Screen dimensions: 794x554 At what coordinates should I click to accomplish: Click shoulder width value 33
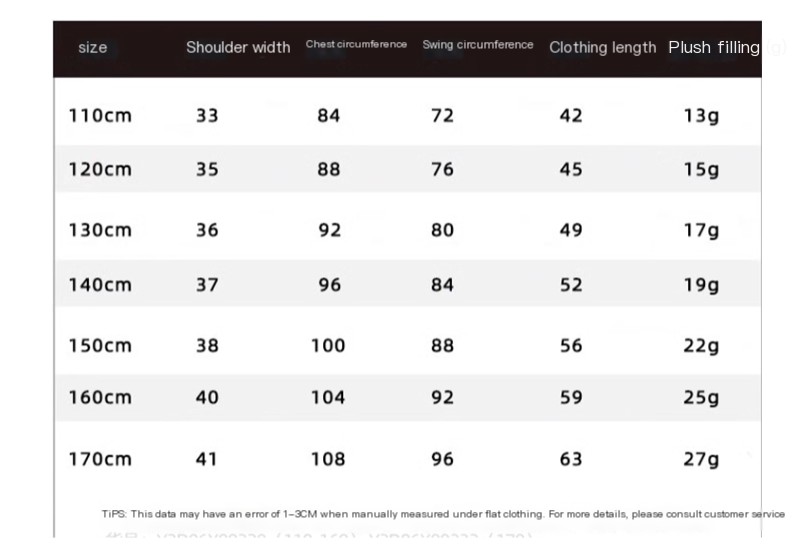(207, 115)
